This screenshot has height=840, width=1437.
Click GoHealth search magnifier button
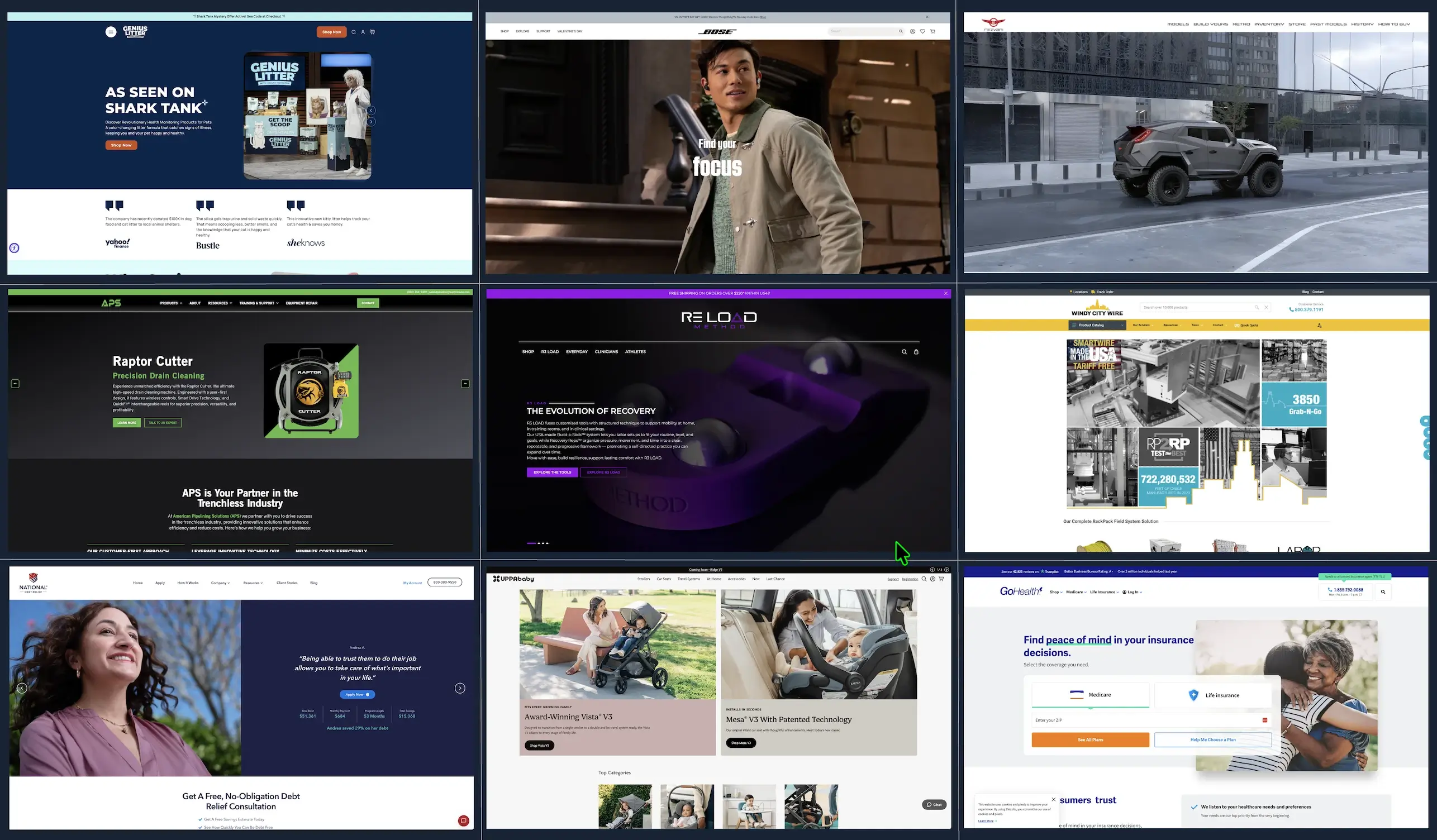tap(1383, 592)
